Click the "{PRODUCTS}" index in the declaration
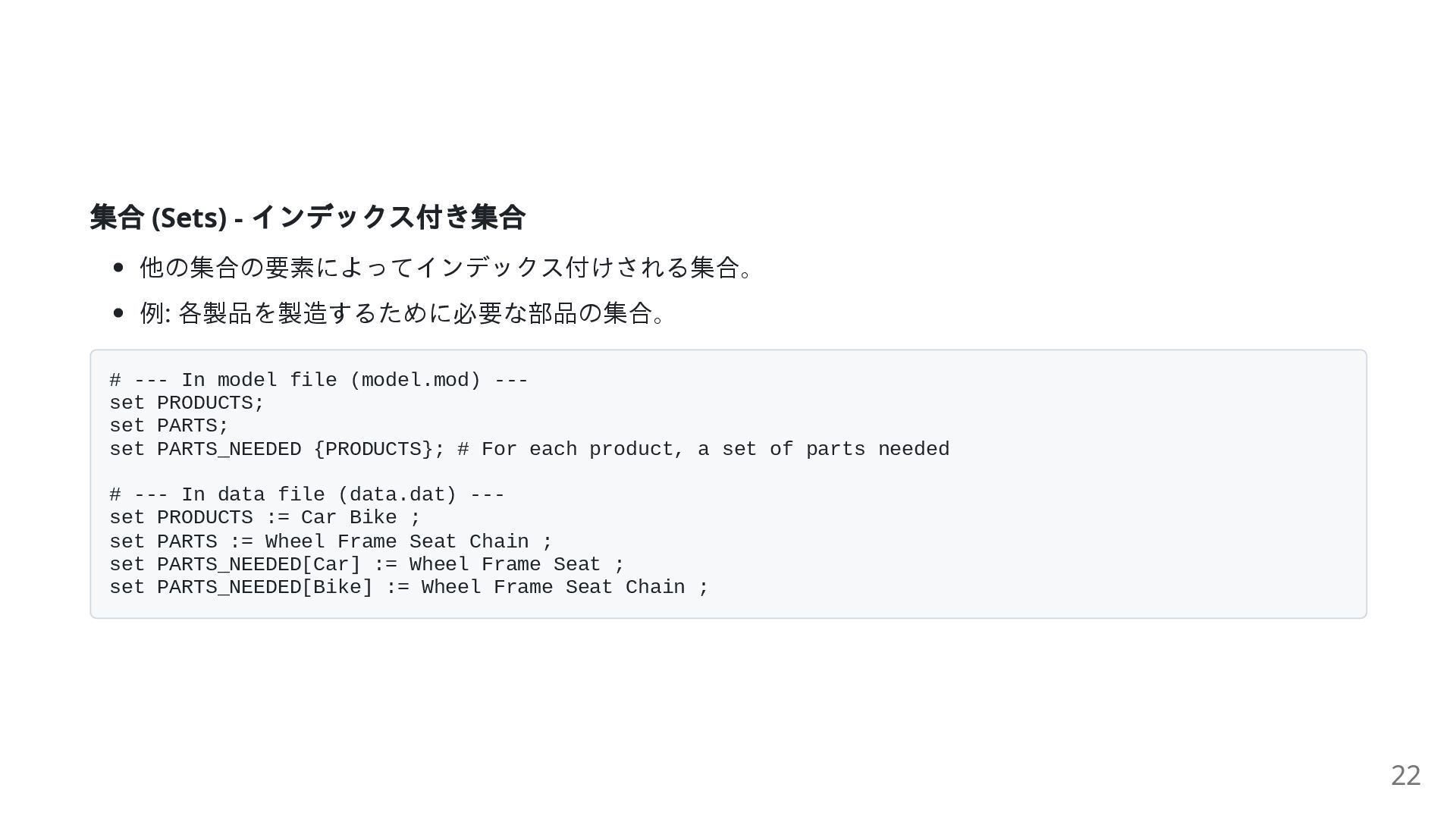 point(373,449)
